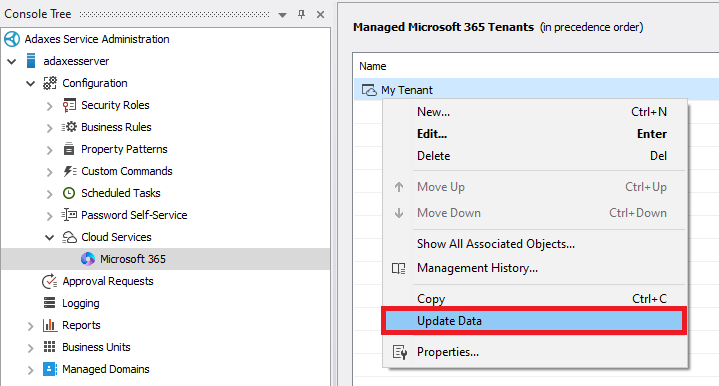Click Update Data in the context menu
The image size is (719, 386).
534,321
